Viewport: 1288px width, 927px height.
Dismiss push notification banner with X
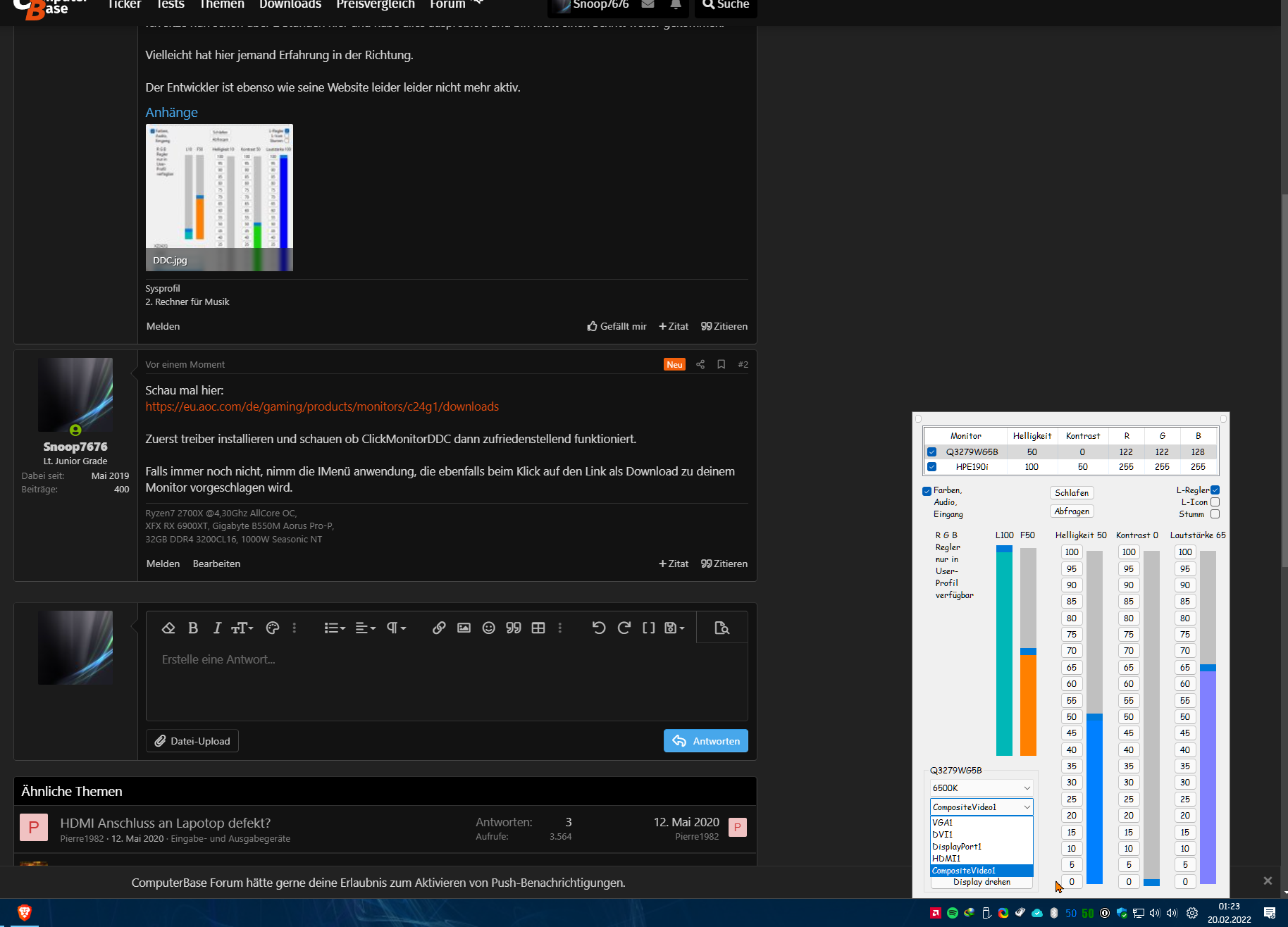coord(1268,881)
